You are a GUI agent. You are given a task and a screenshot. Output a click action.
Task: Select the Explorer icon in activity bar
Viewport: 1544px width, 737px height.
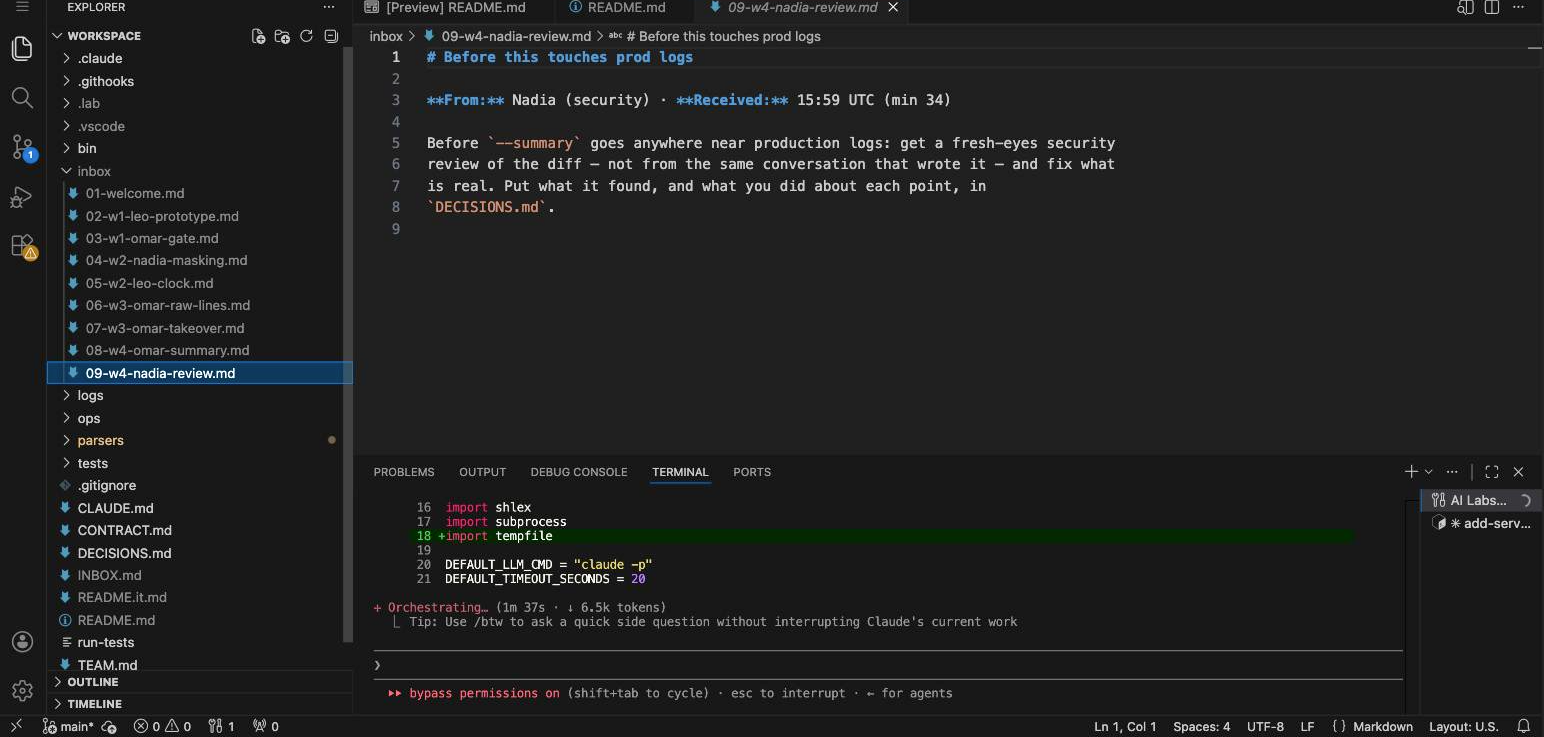(22, 48)
